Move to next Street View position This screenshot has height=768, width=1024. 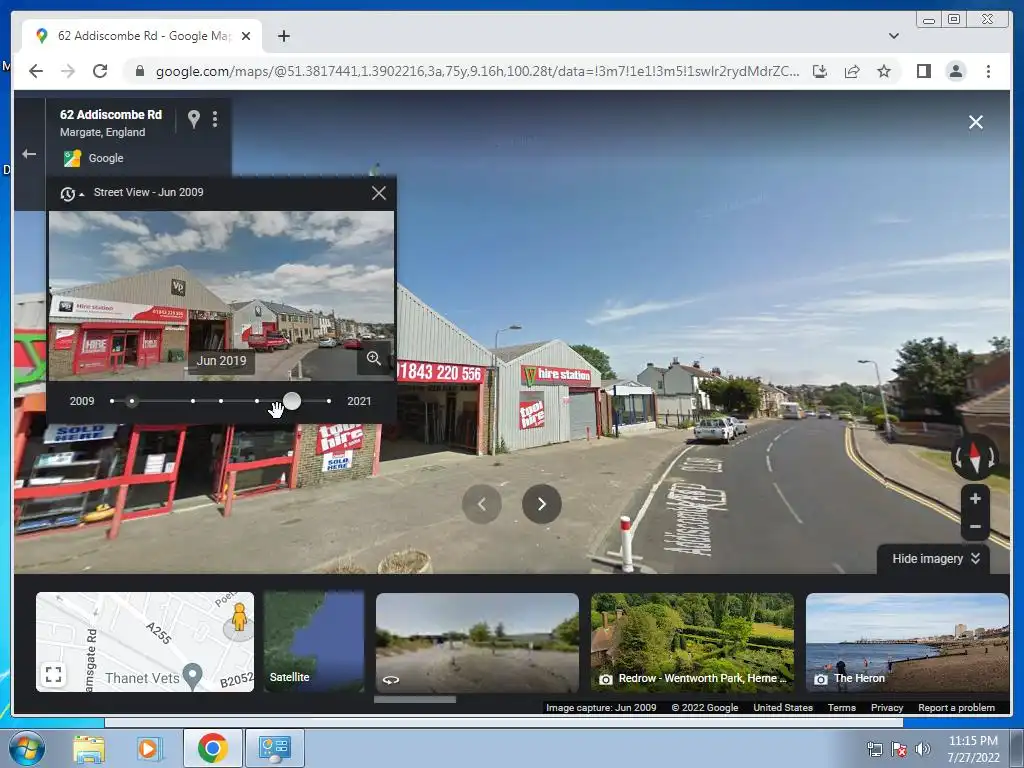click(541, 504)
